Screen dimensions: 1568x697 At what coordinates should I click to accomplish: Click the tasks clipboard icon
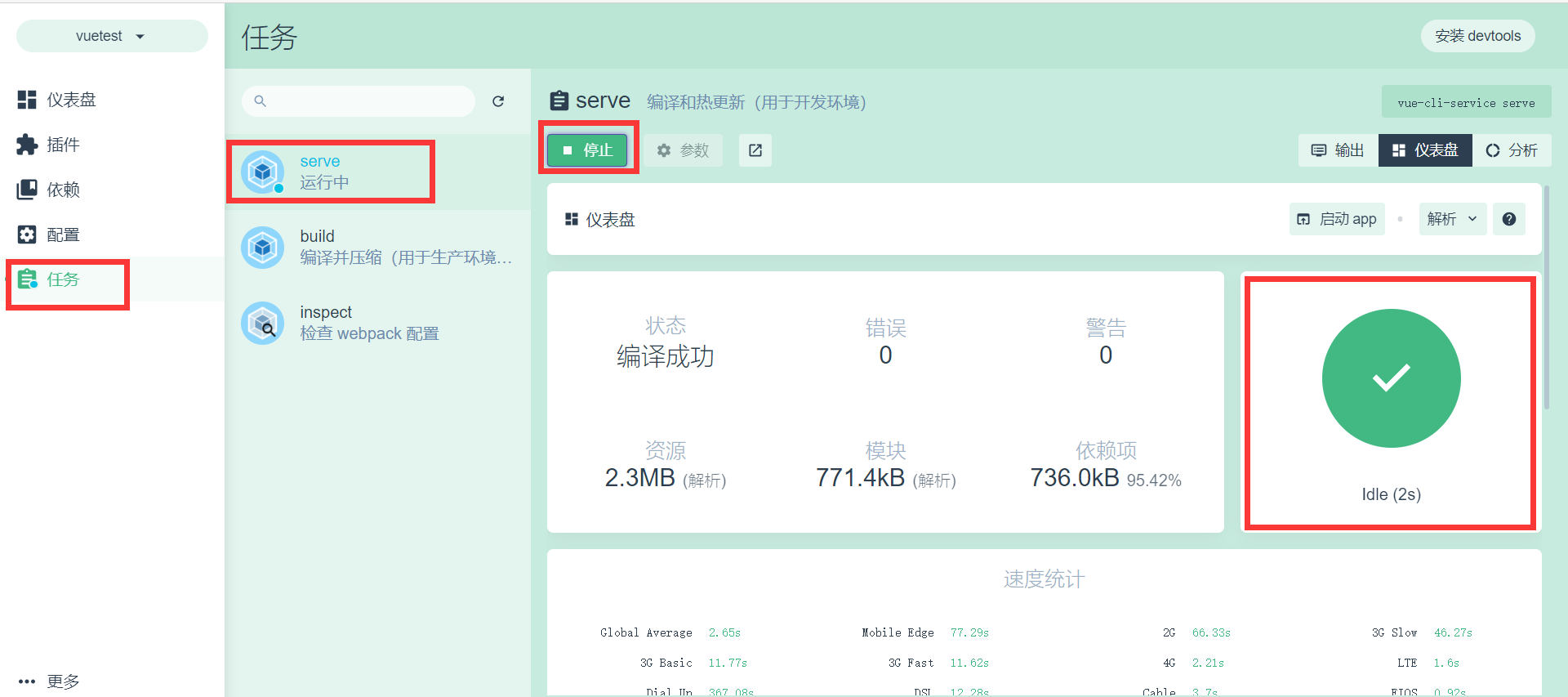tap(27, 279)
